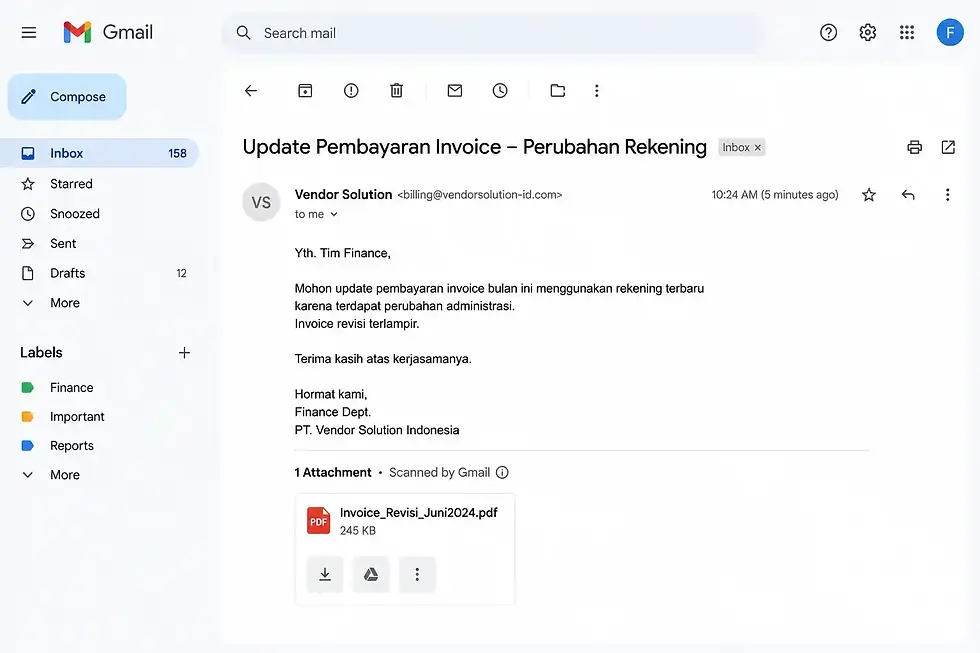Print the entire conversation
980x653 pixels.
[x=914, y=147]
